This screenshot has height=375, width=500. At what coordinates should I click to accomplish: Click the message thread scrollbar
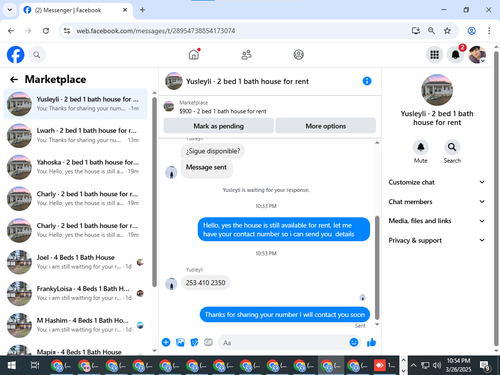tap(377, 267)
